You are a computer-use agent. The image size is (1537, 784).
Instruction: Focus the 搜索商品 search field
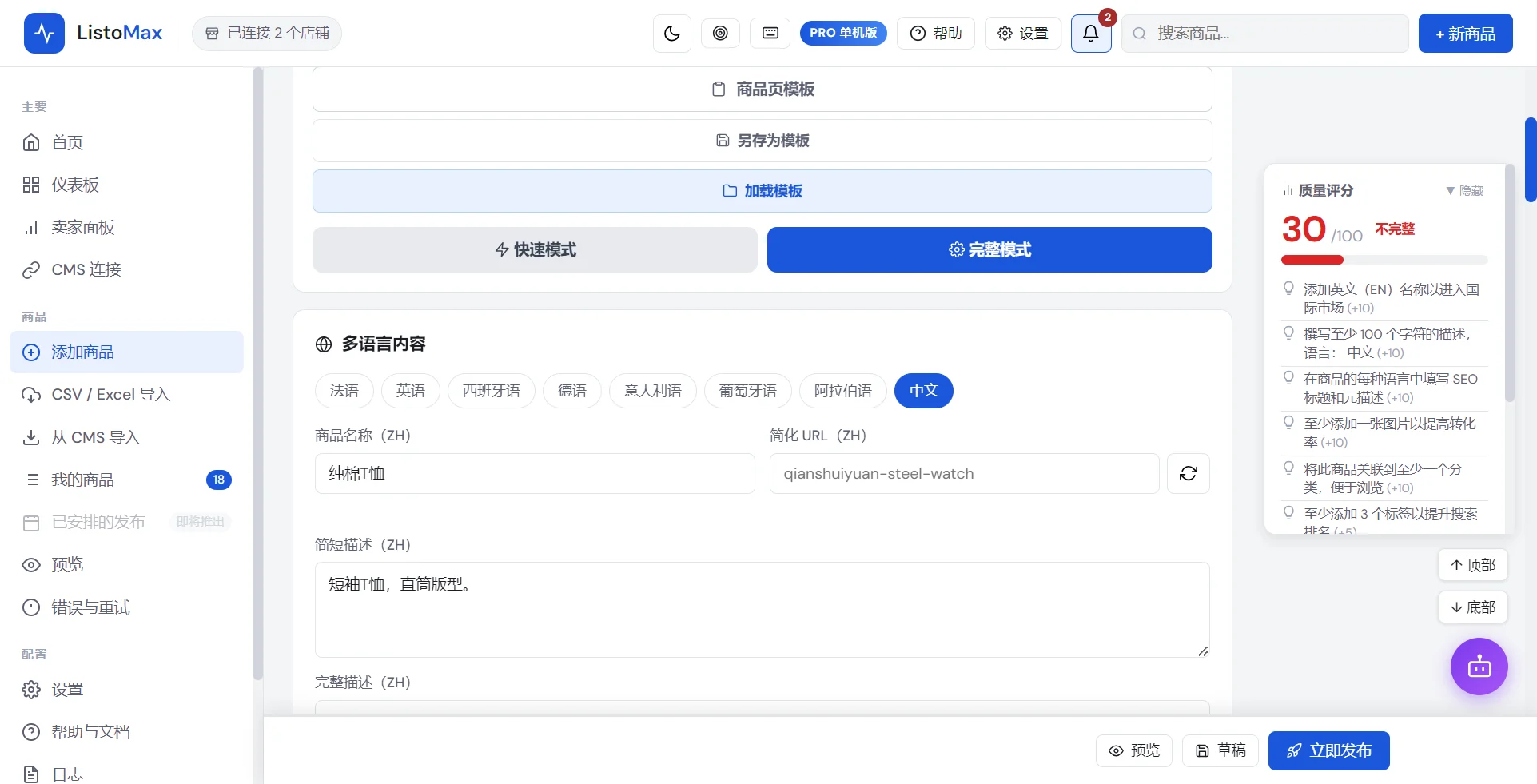pos(1265,33)
